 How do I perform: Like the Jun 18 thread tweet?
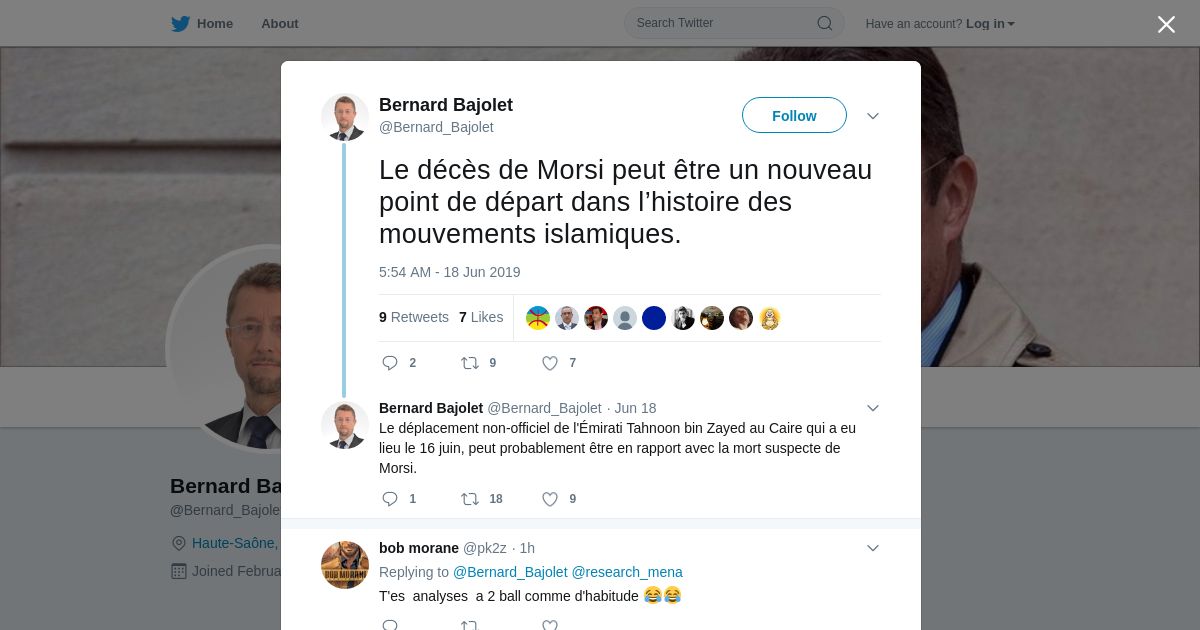pos(550,499)
